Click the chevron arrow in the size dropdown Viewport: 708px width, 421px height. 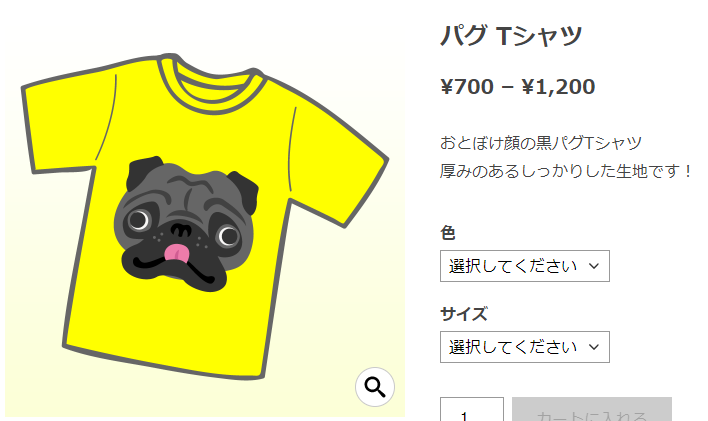(x=594, y=347)
